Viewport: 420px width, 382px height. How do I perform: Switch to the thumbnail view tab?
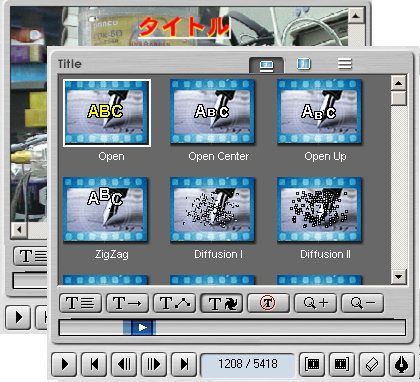point(266,65)
